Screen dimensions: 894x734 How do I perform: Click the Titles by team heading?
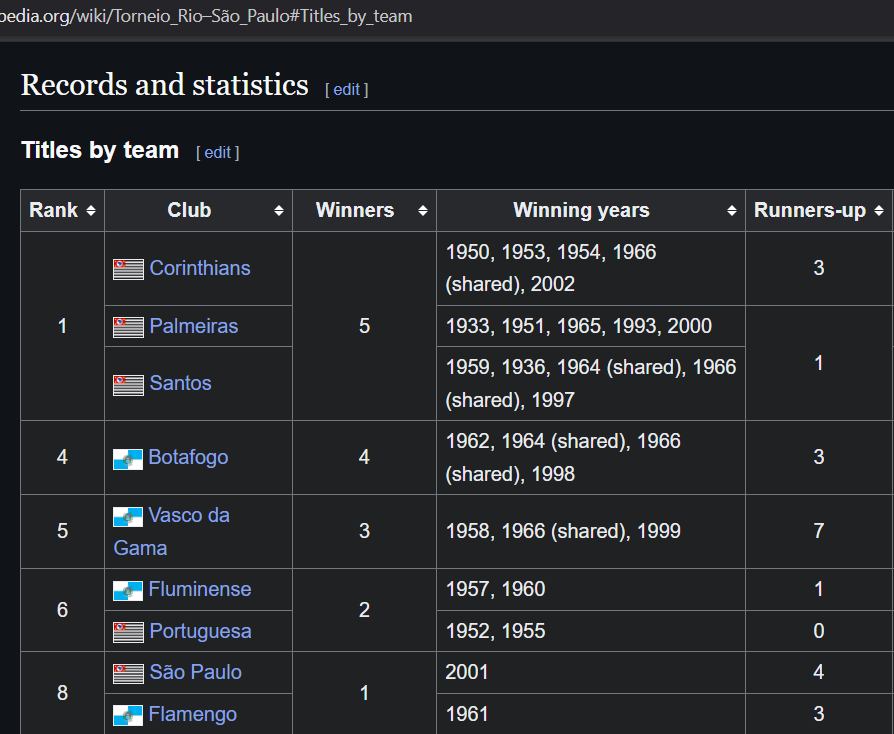[x=100, y=150]
